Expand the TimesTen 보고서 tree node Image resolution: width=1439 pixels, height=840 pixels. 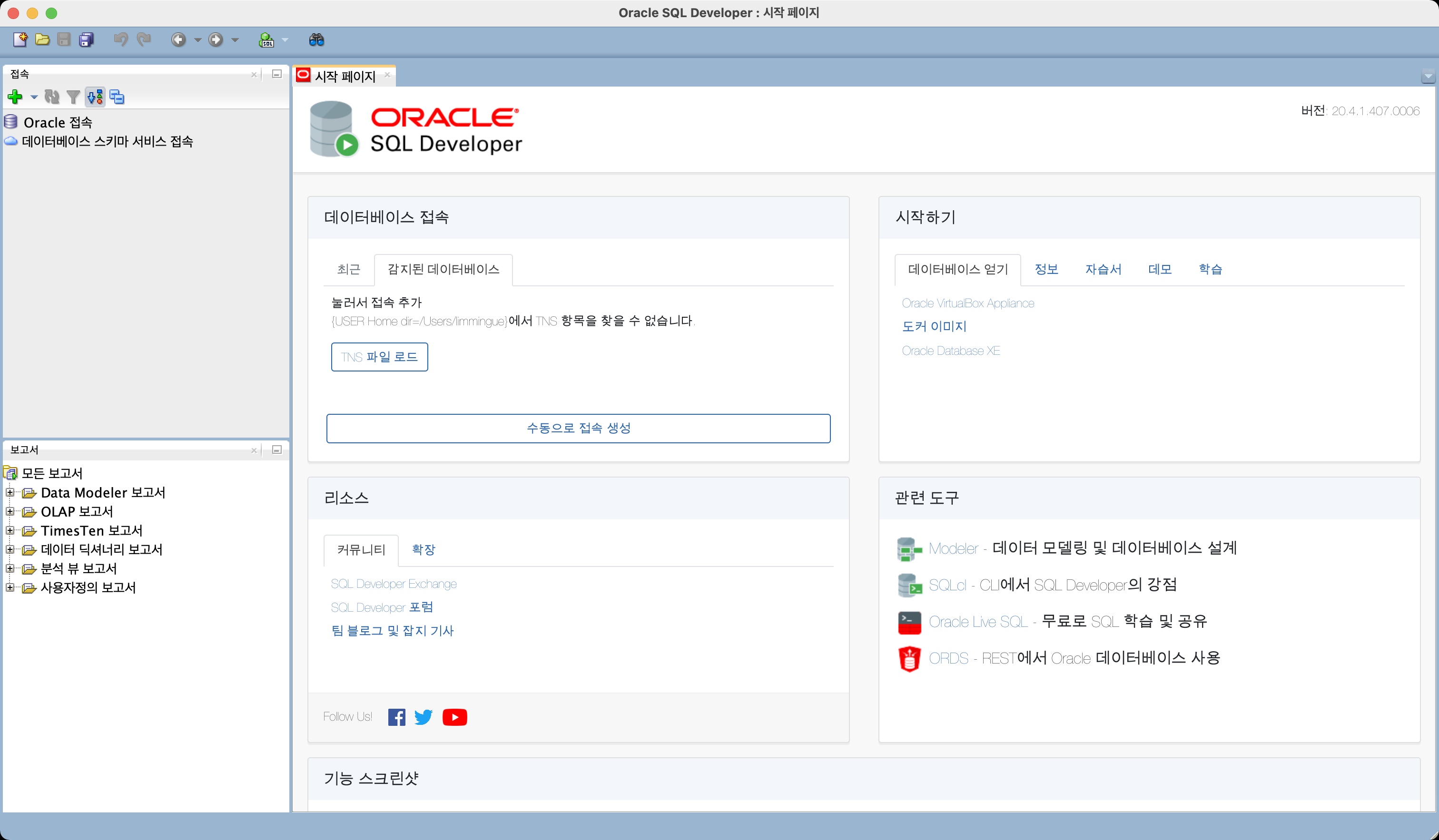click(x=10, y=530)
